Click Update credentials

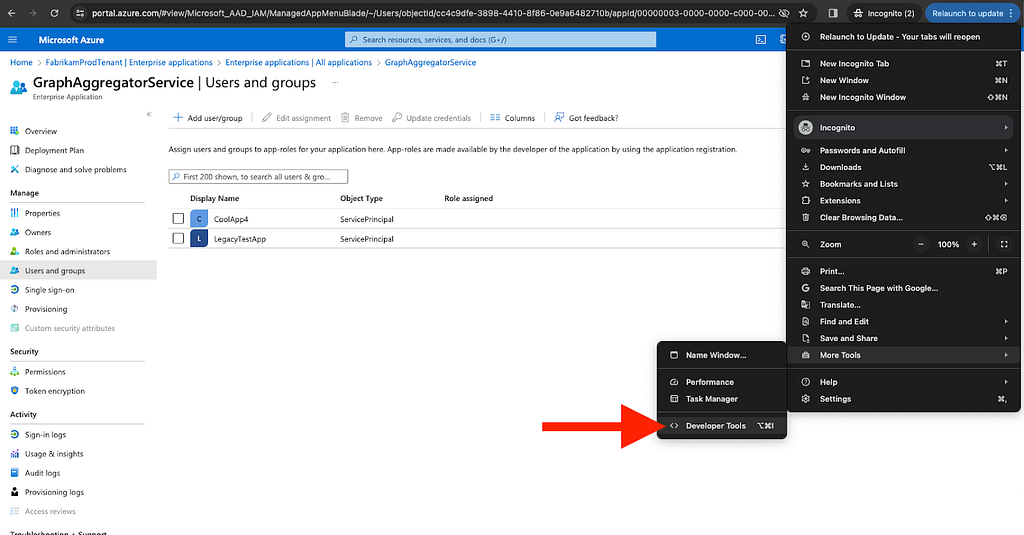[x=432, y=118]
